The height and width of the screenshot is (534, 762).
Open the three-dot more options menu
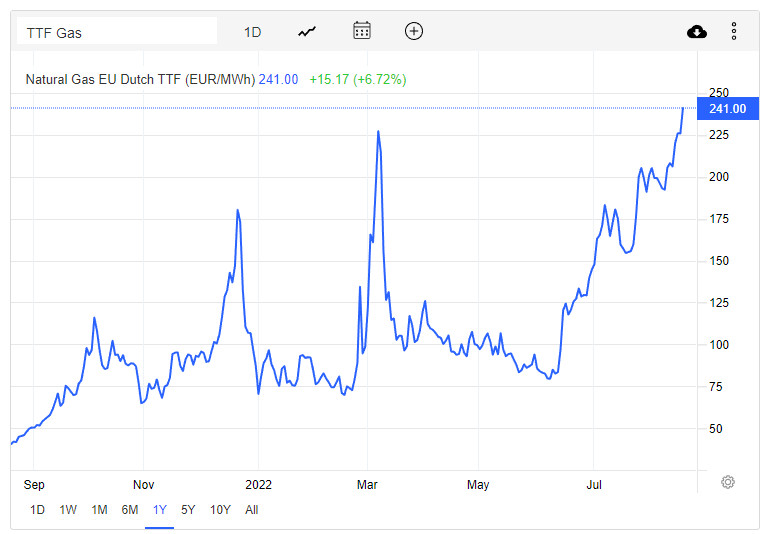click(x=734, y=32)
